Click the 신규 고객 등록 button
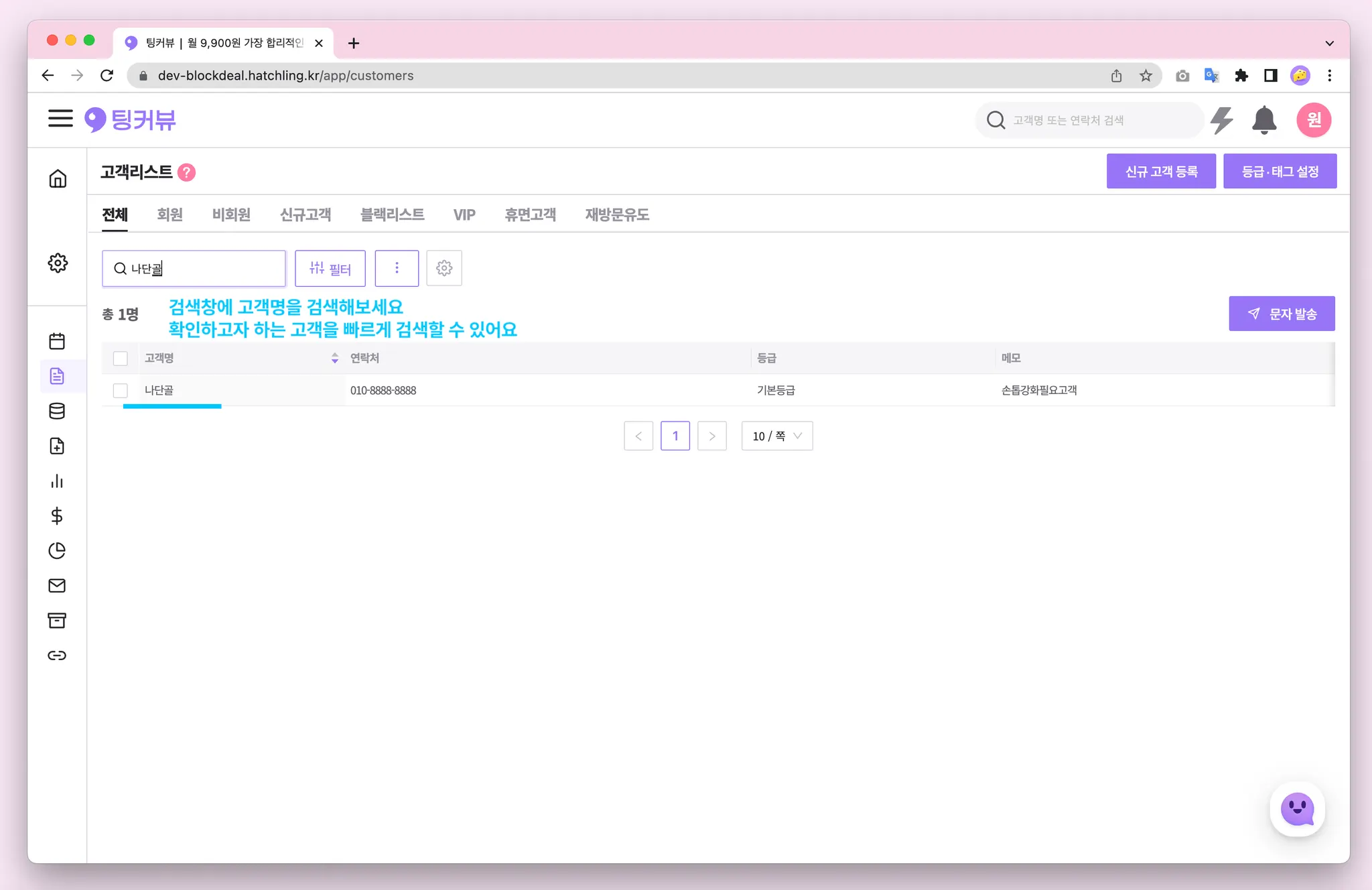This screenshot has width=1372, height=890. pyautogui.click(x=1161, y=172)
